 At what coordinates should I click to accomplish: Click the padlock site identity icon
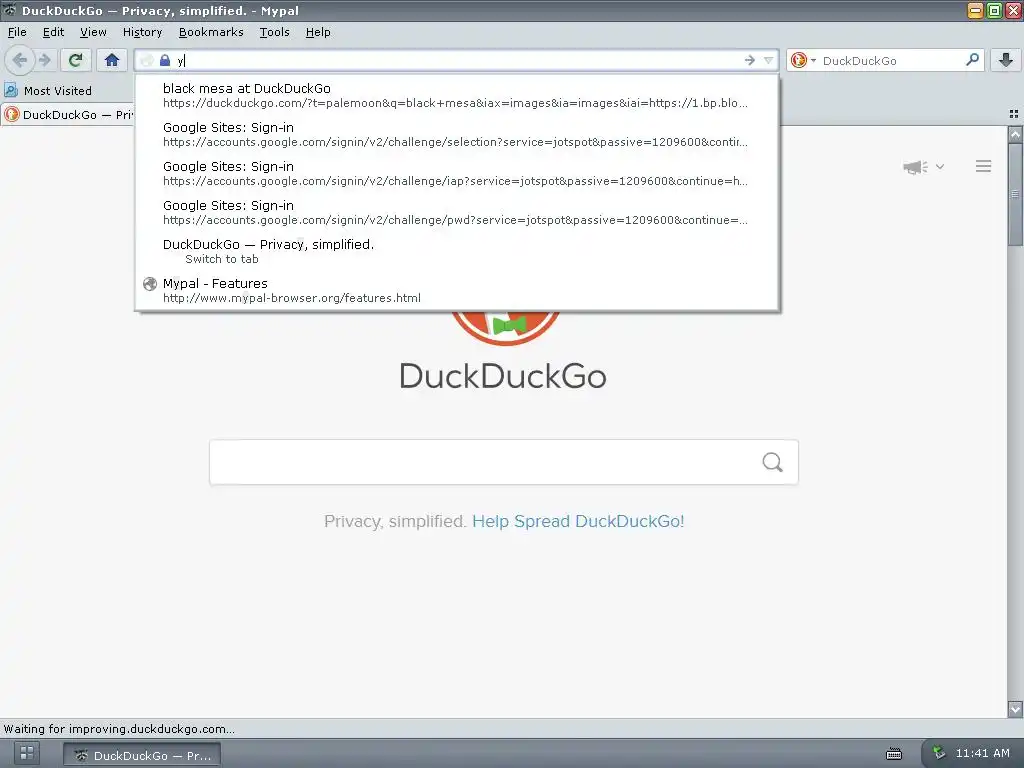click(x=165, y=60)
